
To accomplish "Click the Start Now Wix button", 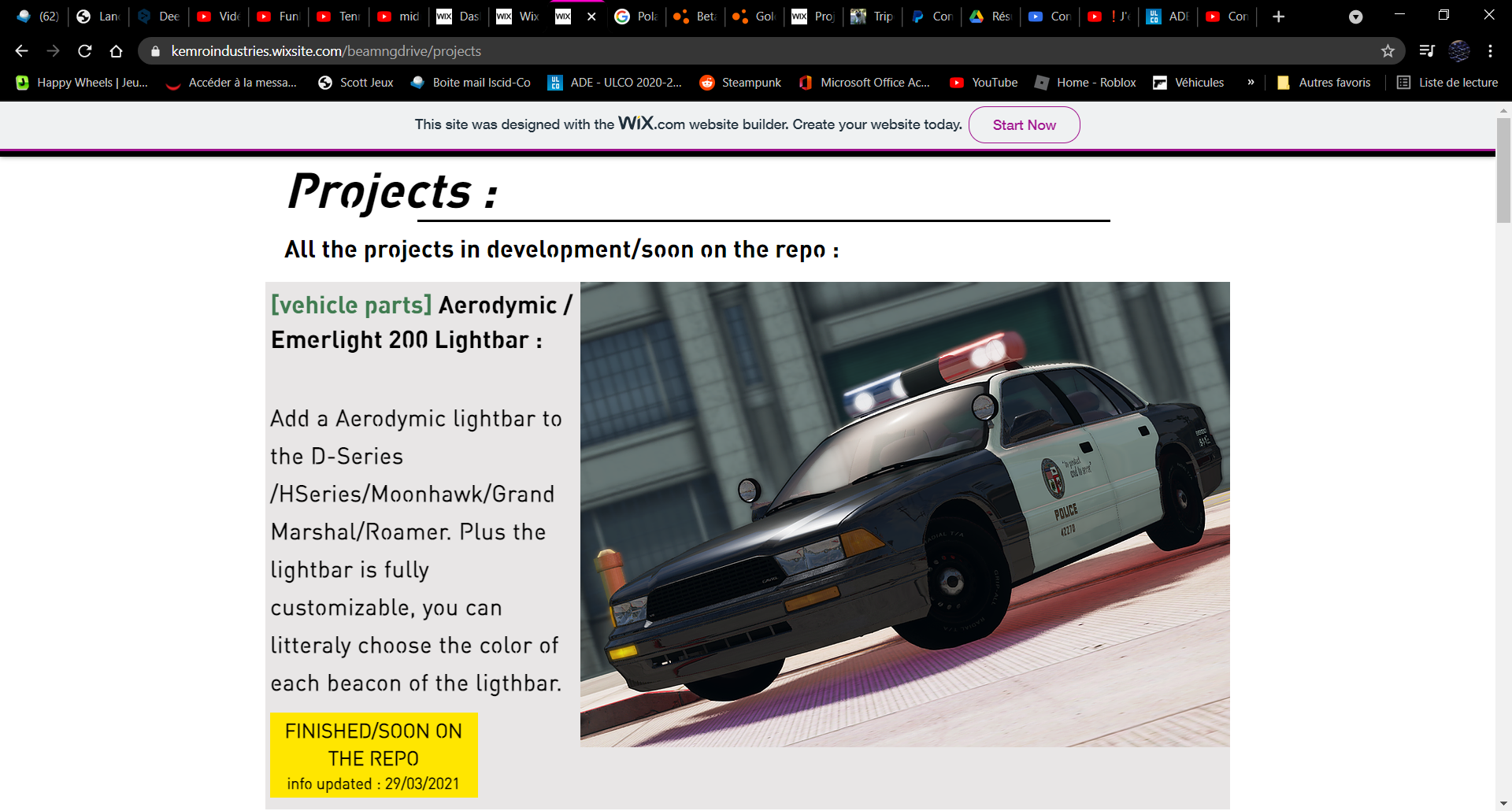I will coord(1024,124).
